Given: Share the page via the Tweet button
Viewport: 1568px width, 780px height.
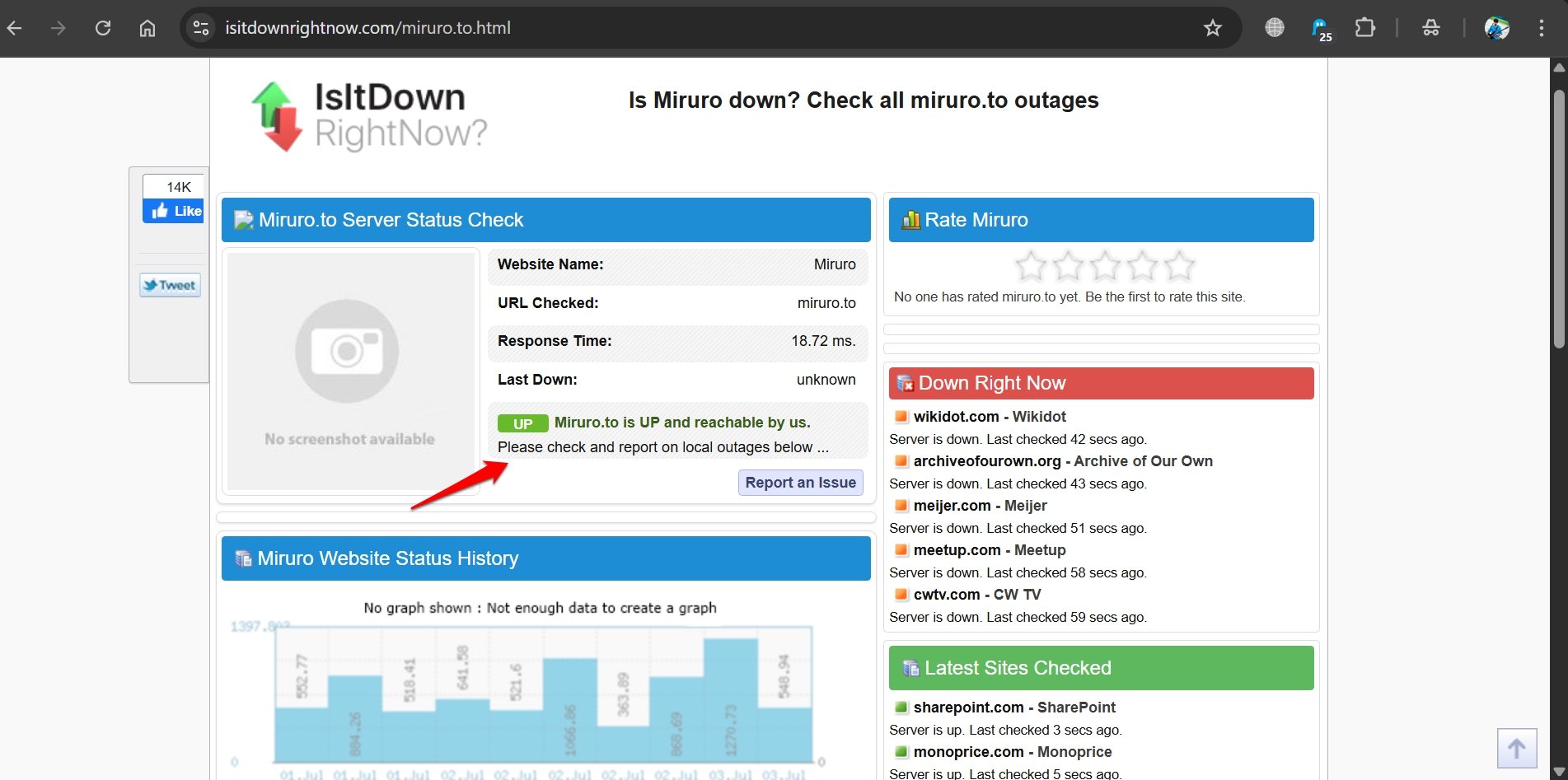Looking at the screenshot, I should tap(170, 284).
